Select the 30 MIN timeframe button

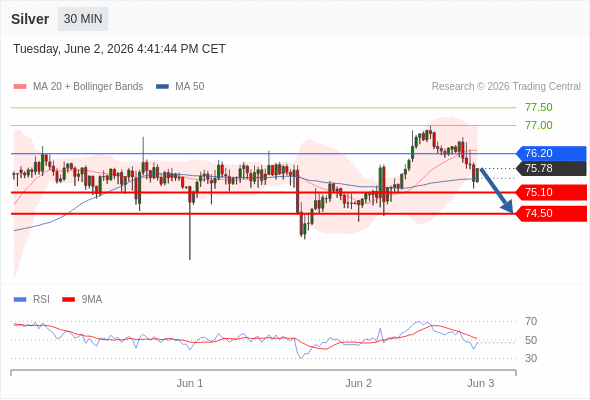pyautogui.click(x=83, y=19)
